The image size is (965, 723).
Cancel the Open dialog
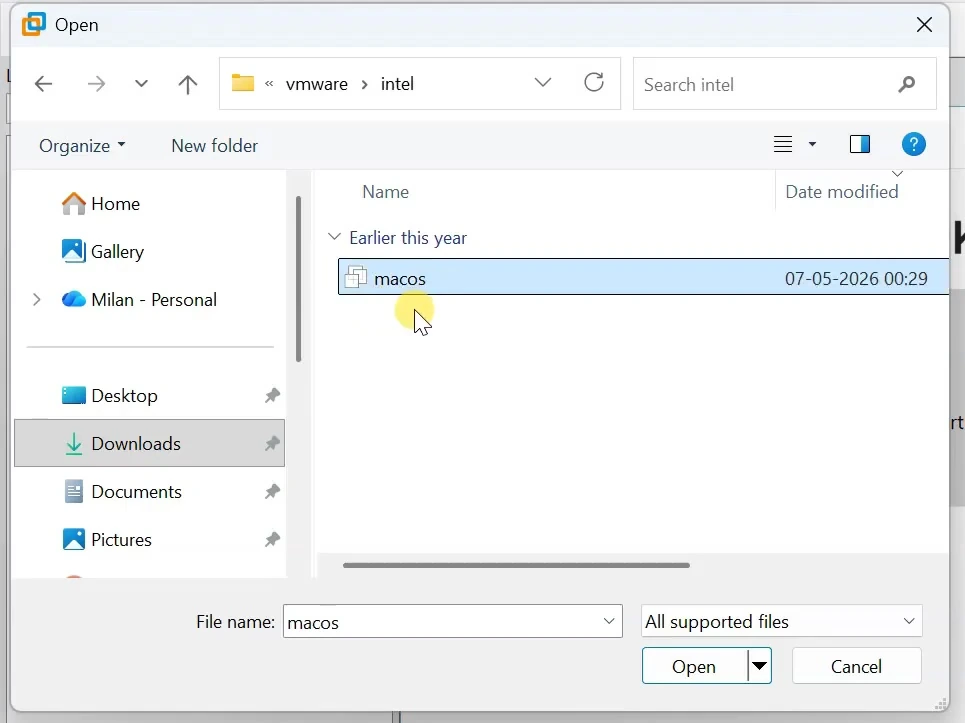(857, 666)
